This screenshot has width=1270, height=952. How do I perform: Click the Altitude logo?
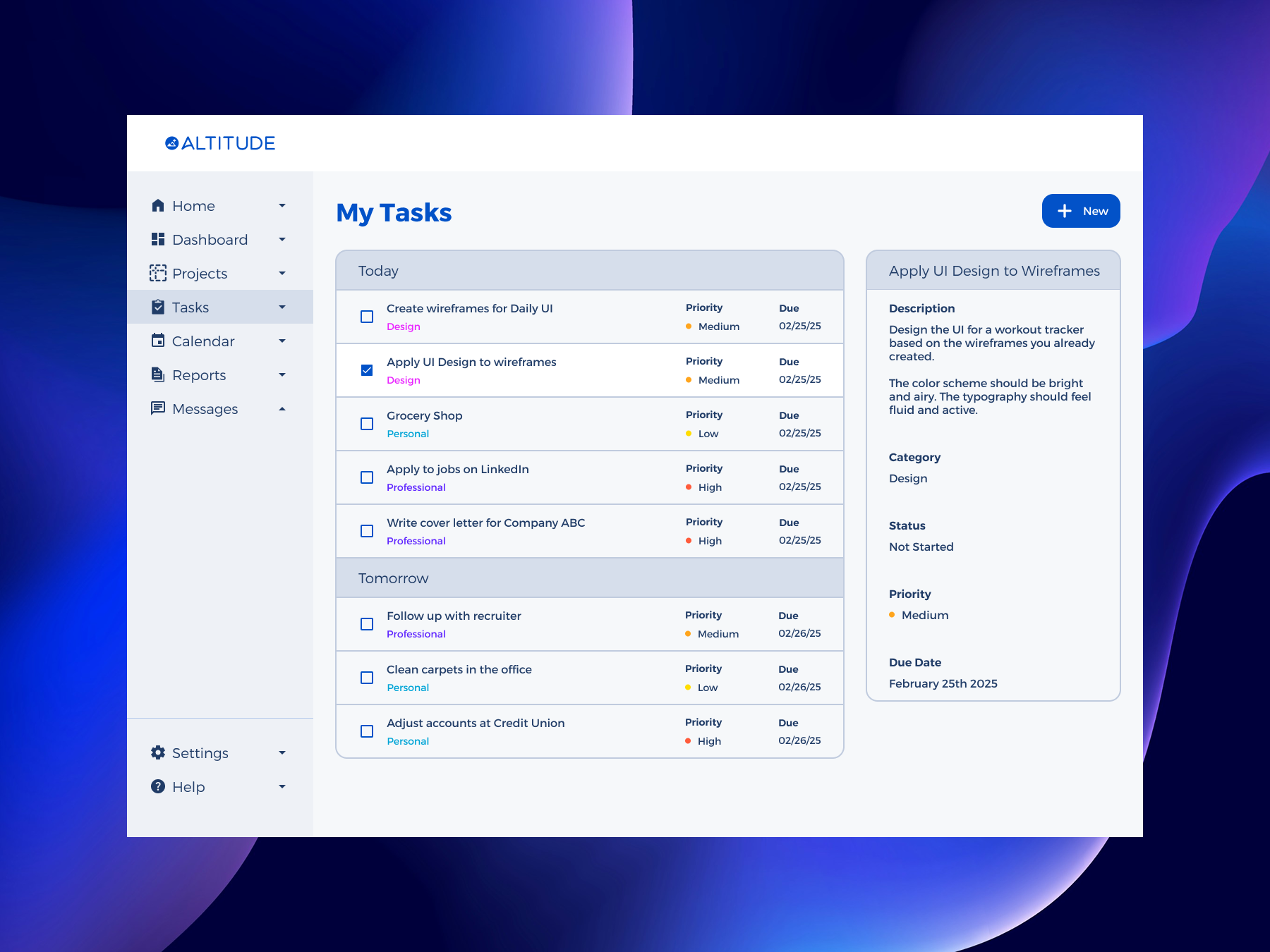click(x=220, y=142)
